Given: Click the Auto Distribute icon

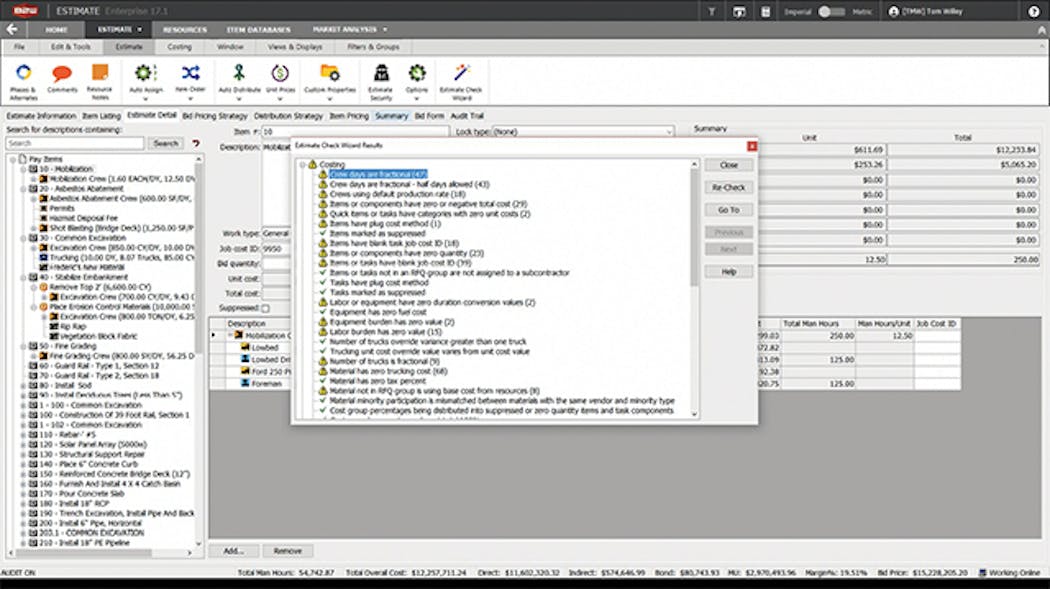Looking at the screenshot, I should pyautogui.click(x=239, y=73).
